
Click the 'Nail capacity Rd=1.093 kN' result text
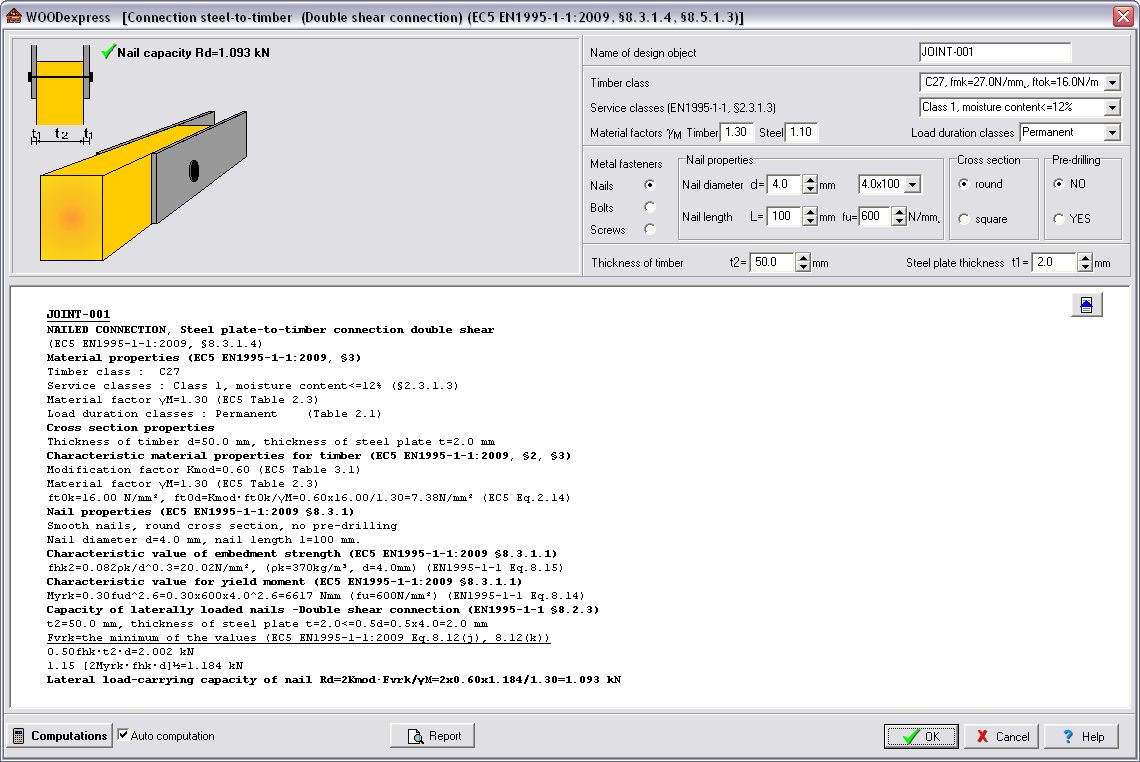pos(193,52)
